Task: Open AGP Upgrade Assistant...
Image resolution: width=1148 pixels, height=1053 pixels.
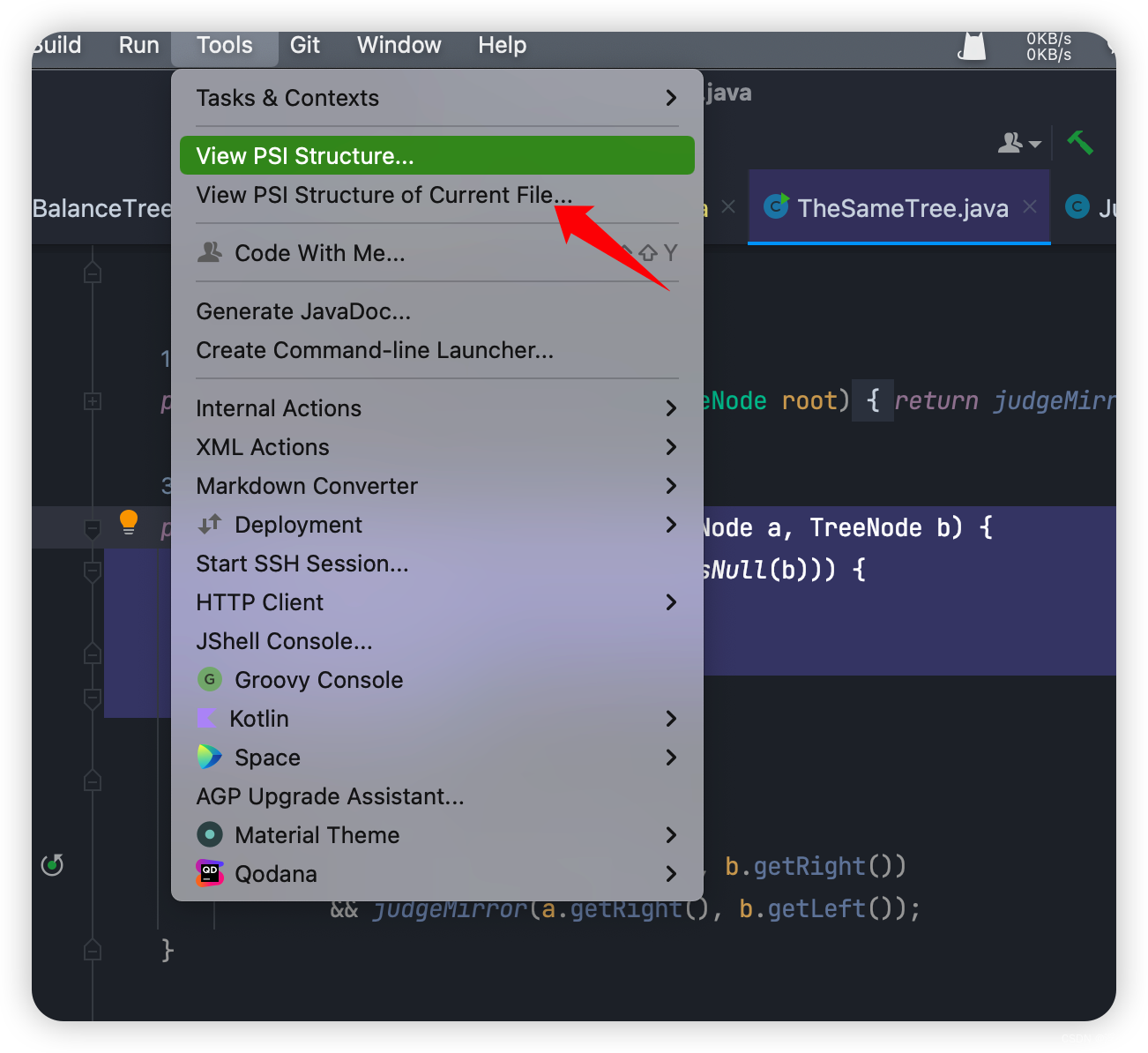Action: pyautogui.click(x=437, y=796)
